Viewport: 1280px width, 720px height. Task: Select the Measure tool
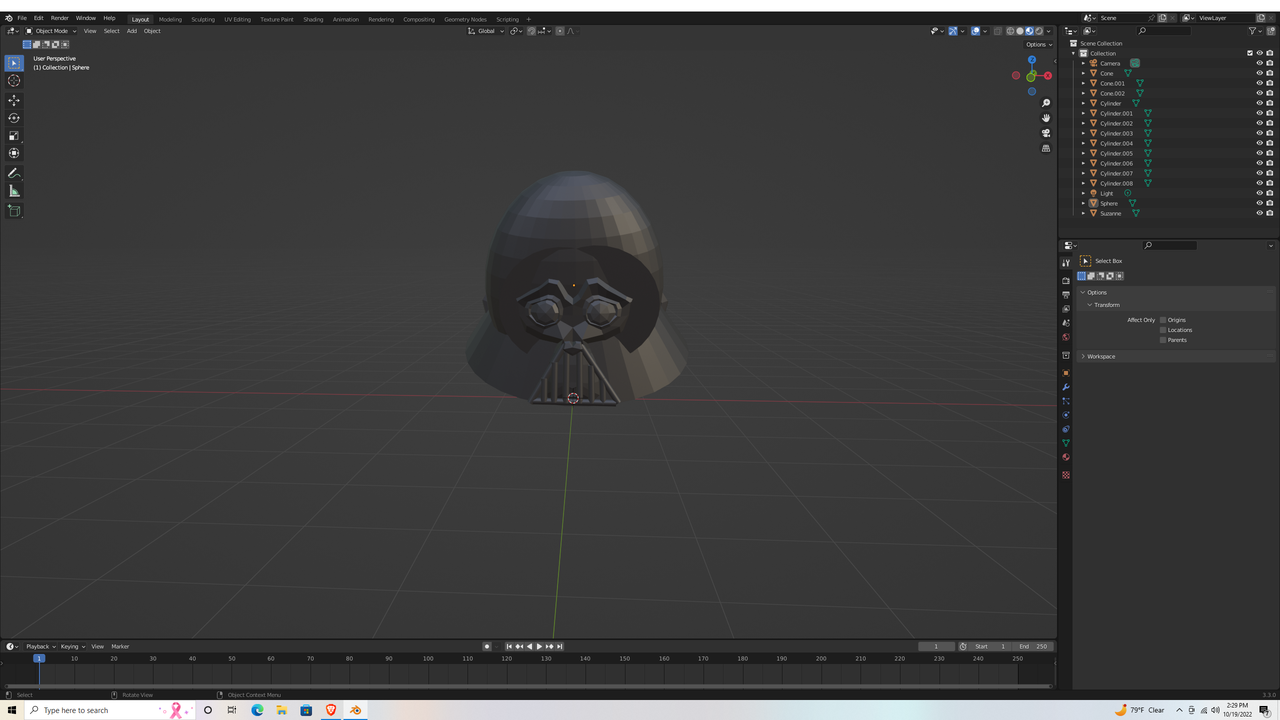[x=14, y=191]
